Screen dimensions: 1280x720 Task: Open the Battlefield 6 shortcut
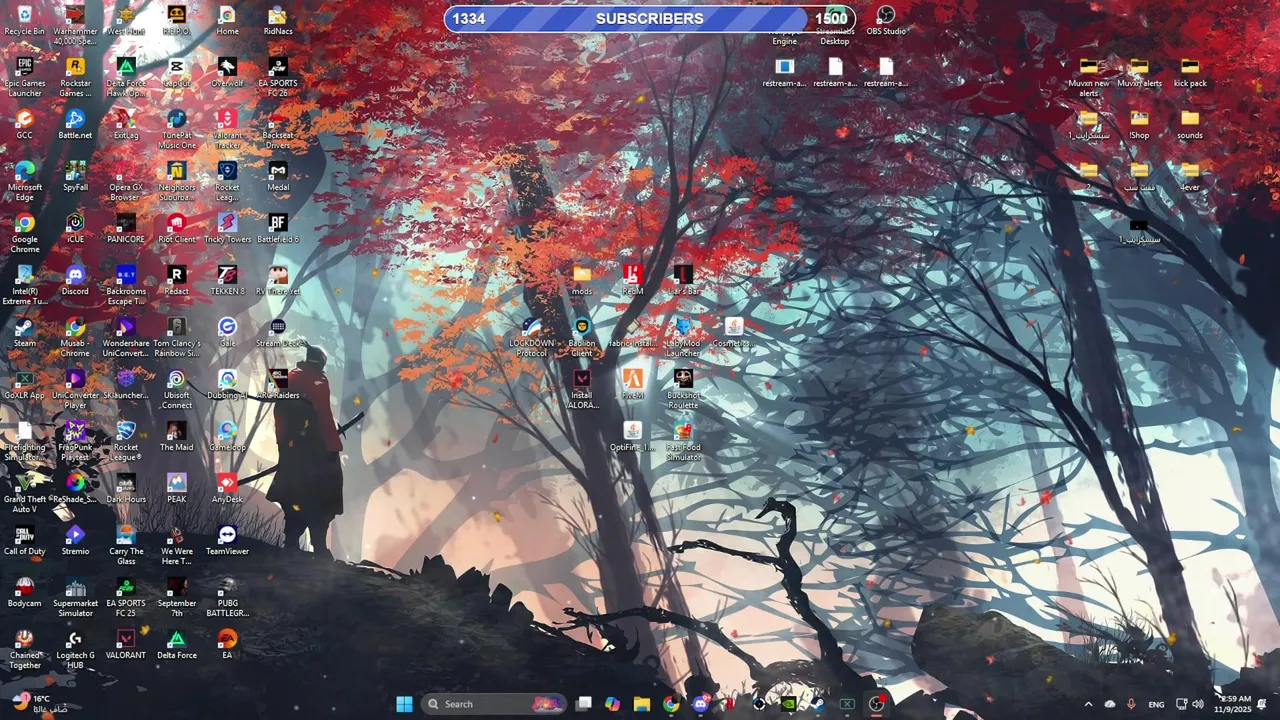click(278, 228)
